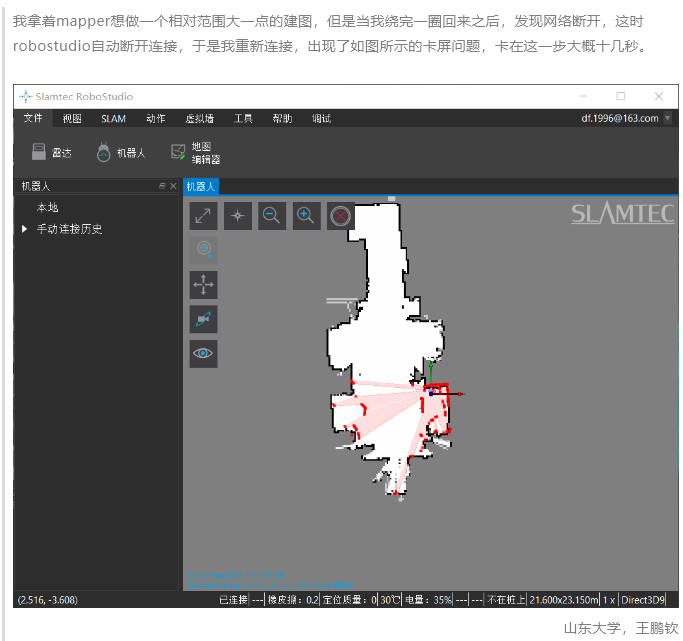683x641 pixels.
Task: Click the Slamtec RoboStudio title icon
Action: click(x=26, y=96)
